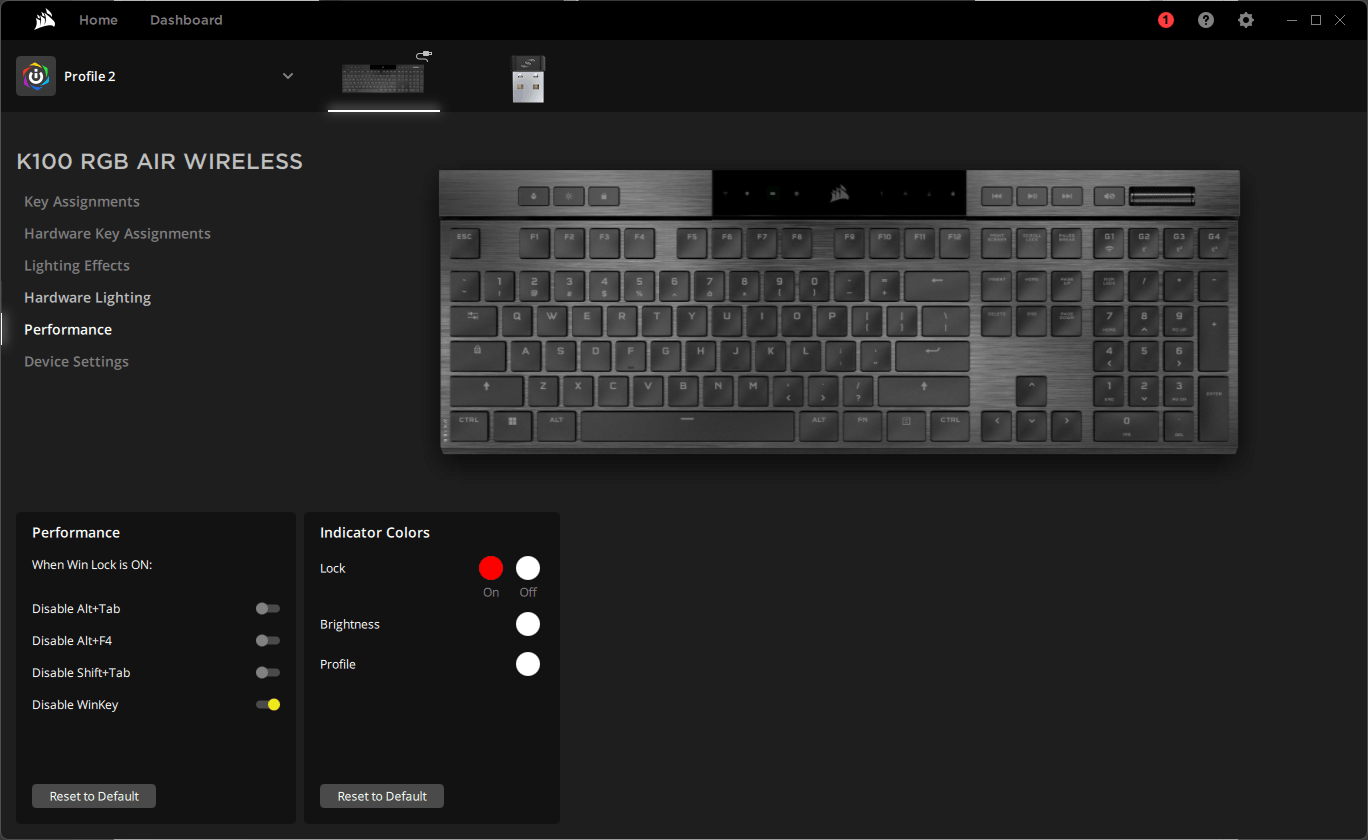This screenshot has height=840, width=1368.
Task: Open the notifications alert badge
Action: pyautogui.click(x=1166, y=20)
